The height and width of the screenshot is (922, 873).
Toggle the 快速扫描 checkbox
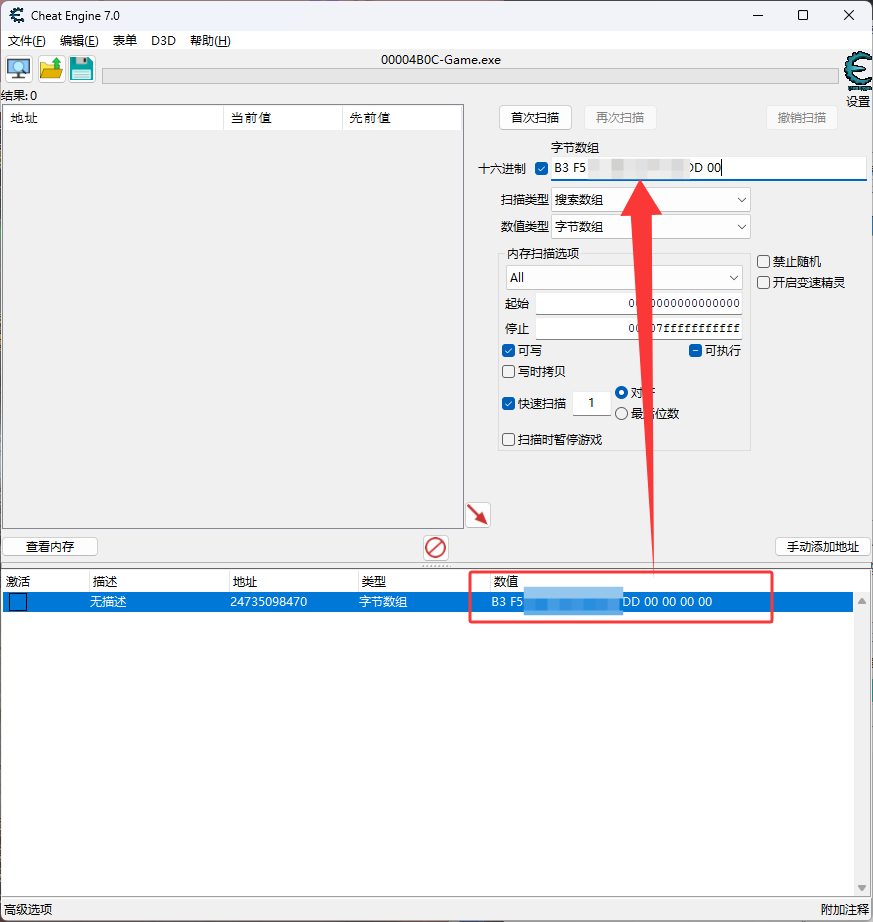tap(509, 404)
